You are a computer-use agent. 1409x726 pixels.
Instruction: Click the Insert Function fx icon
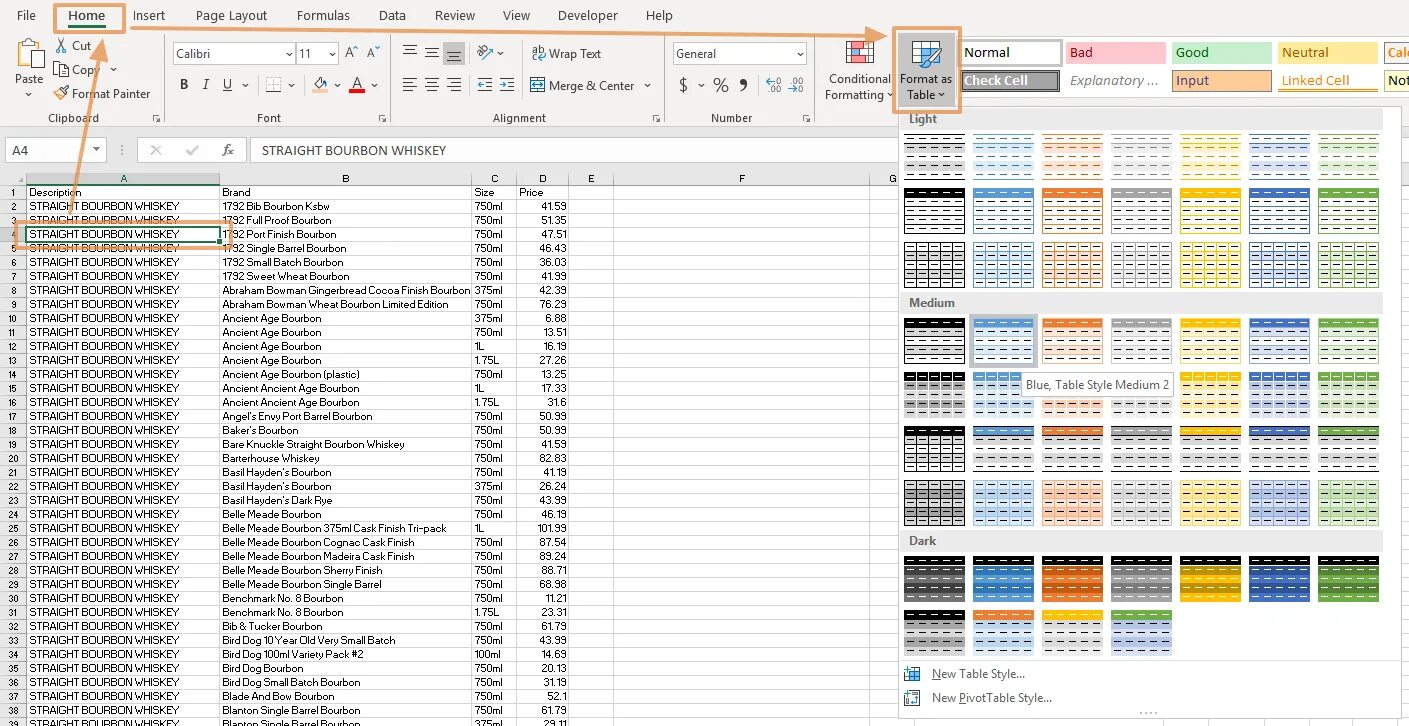coord(228,150)
